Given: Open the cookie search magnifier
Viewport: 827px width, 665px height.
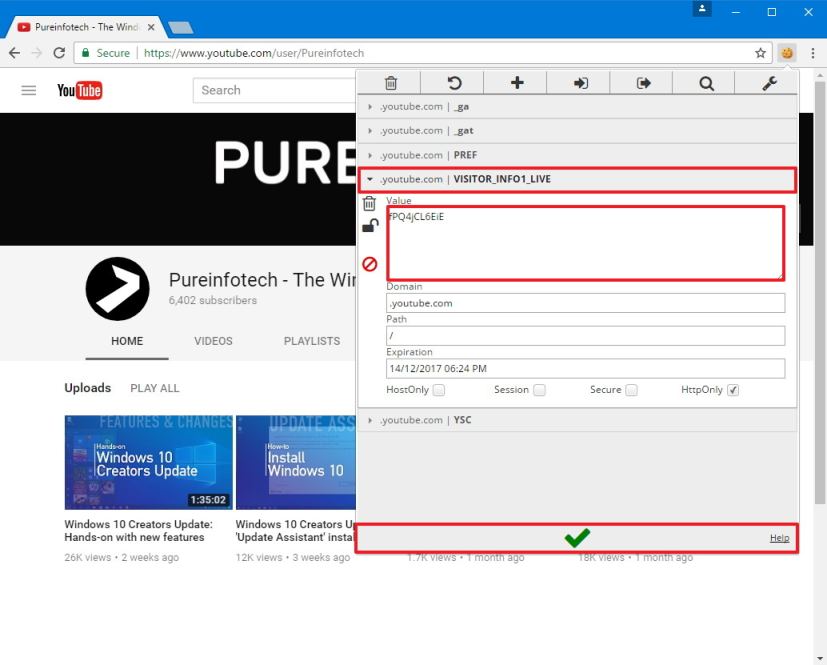Looking at the screenshot, I should tap(706, 83).
